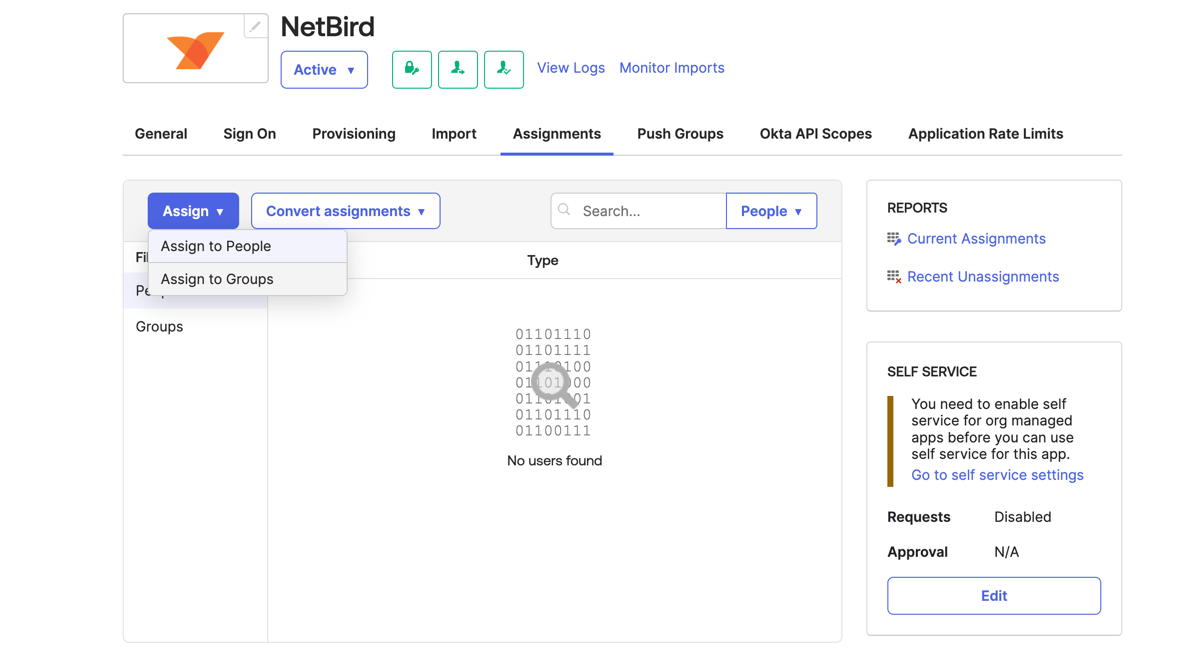The height and width of the screenshot is (661, 1185).
Task: Select the Assignments tab
Action: point(557,134)
